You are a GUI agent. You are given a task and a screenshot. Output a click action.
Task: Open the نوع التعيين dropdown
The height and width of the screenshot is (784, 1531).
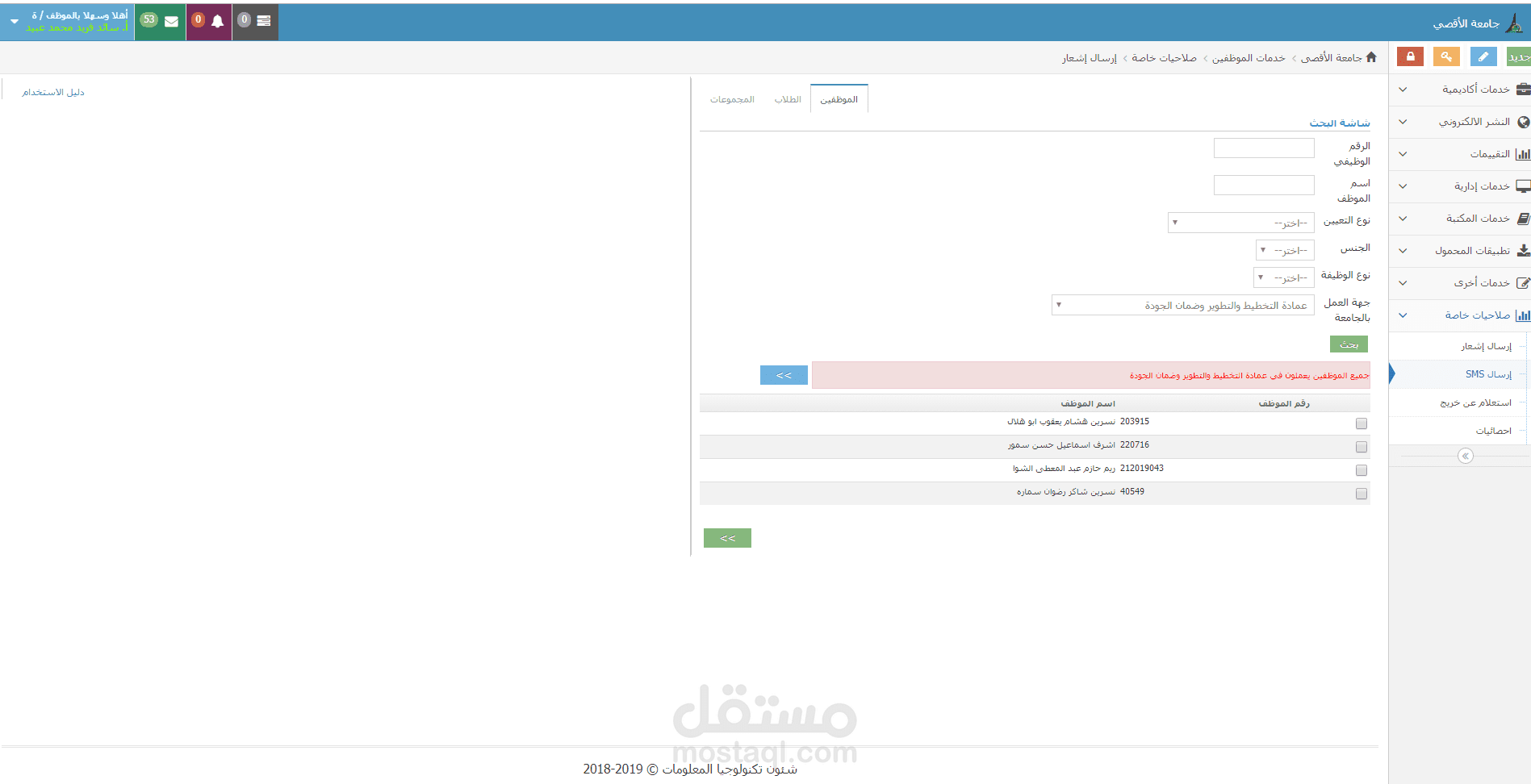coord(1241,223)
